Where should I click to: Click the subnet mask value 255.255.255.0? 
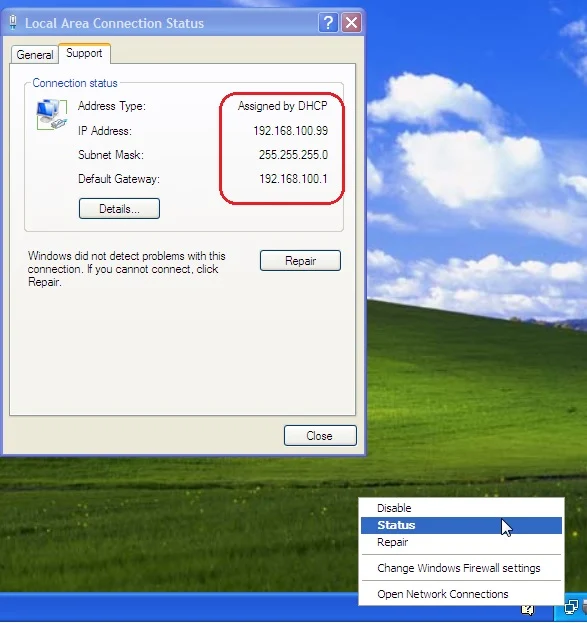coord(293,155)
